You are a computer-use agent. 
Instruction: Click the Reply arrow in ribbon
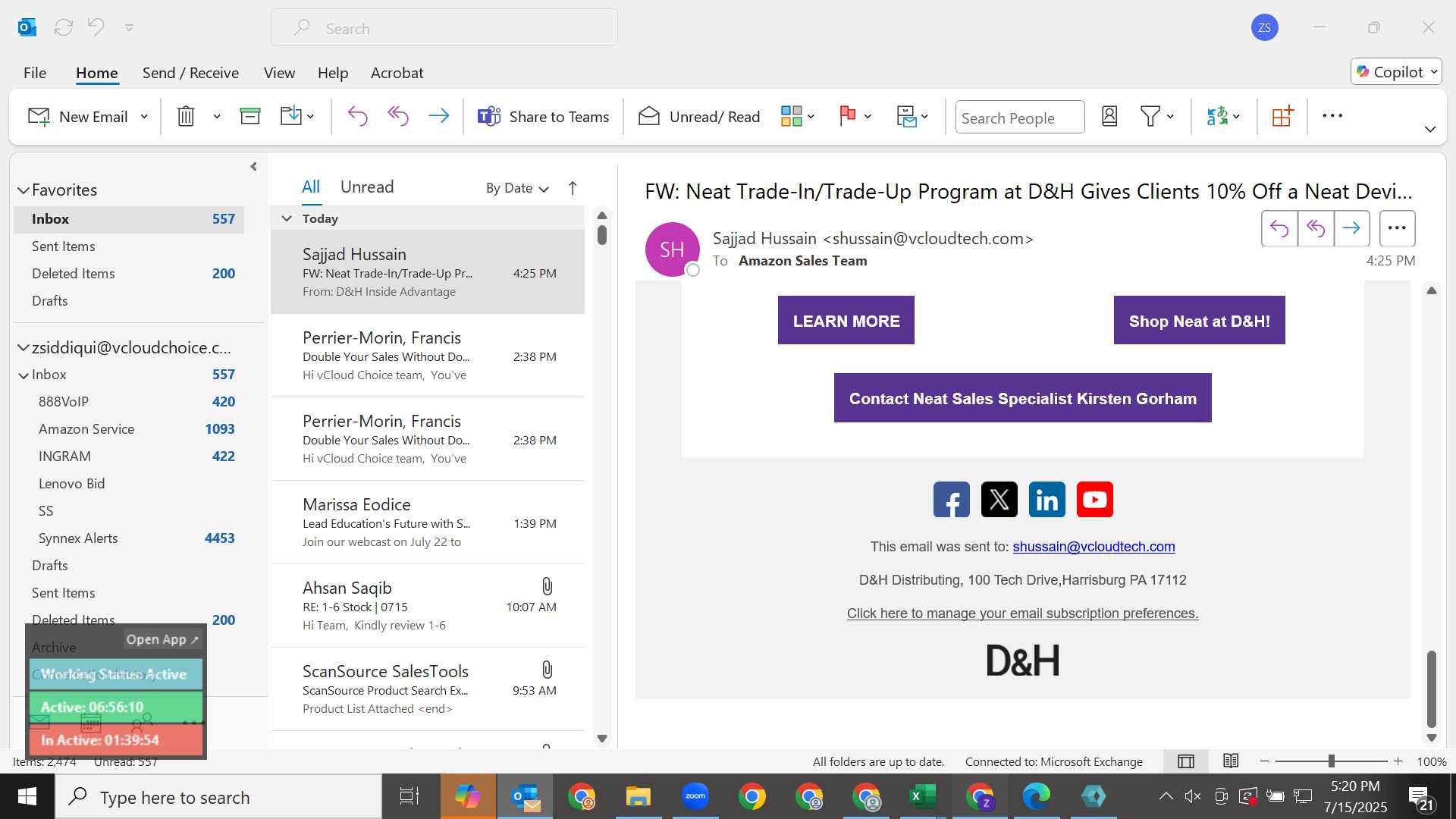pyautogui.click(x=357, y=116)
